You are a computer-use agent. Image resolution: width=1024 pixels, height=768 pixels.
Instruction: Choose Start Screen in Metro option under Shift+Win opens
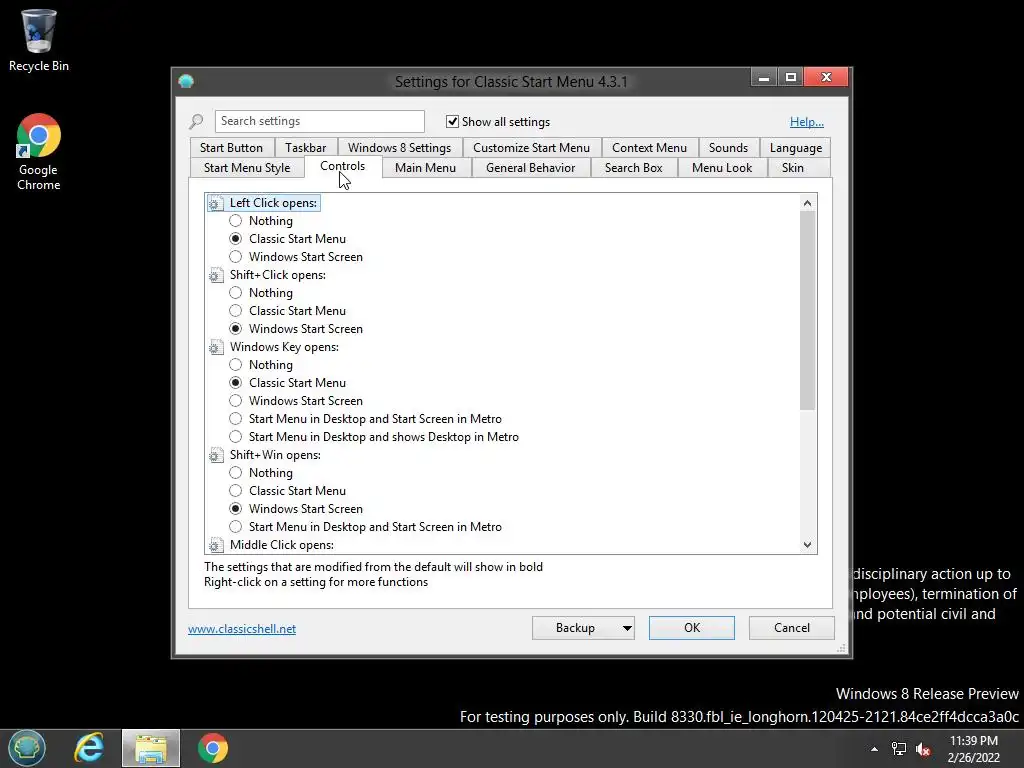(x=236, y=527)
